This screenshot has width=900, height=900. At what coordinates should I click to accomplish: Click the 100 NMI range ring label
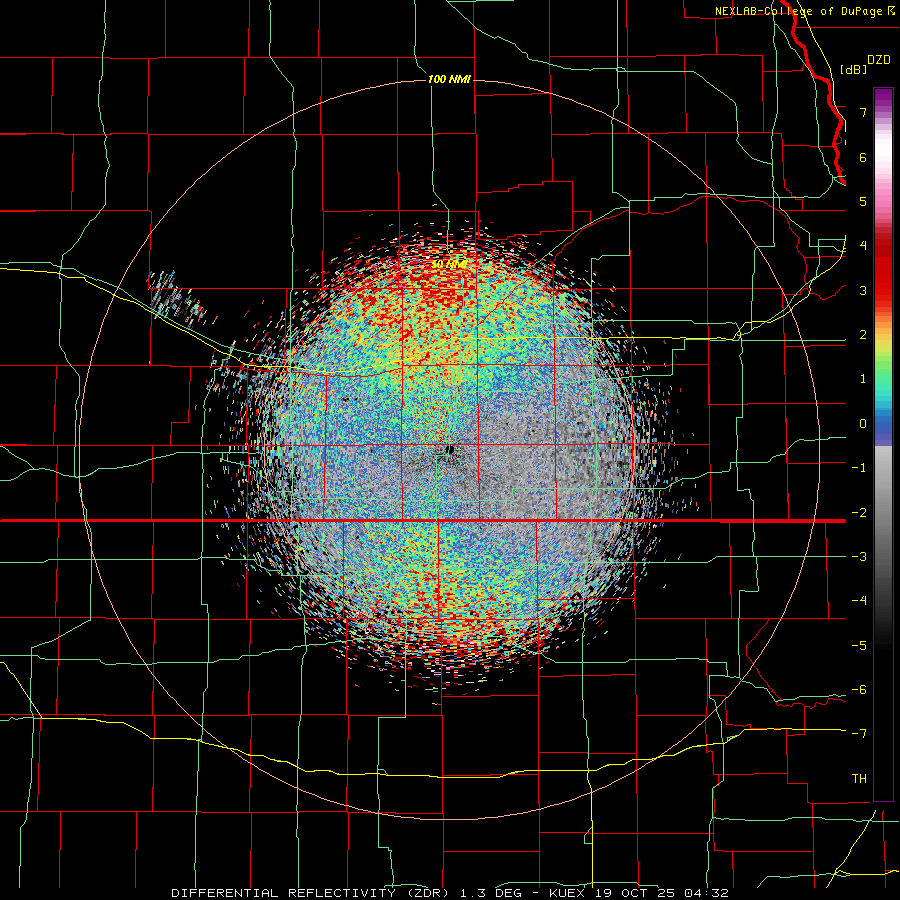(449, 79)
